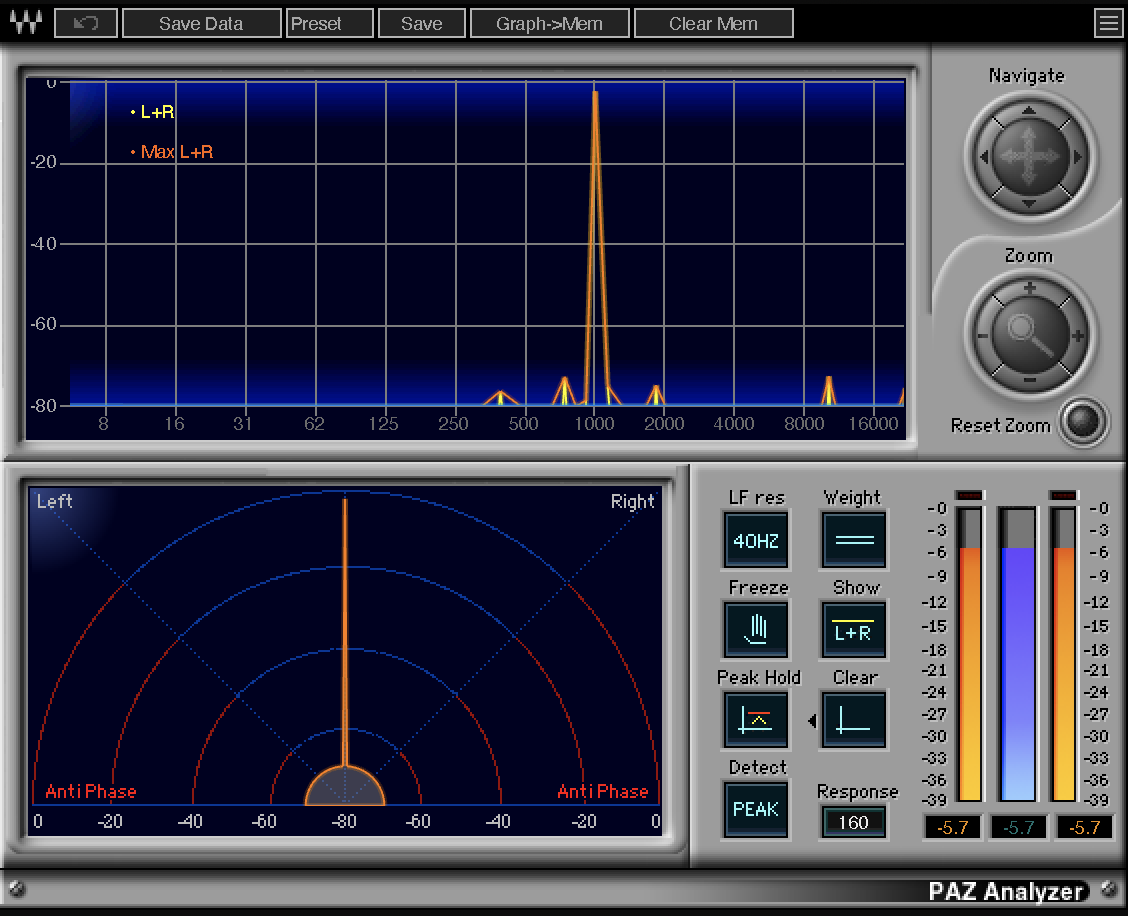Toggle the Freeze hand button
Image resolution: width=1128 pixels, height=916 pixels.
coord(756,630)
